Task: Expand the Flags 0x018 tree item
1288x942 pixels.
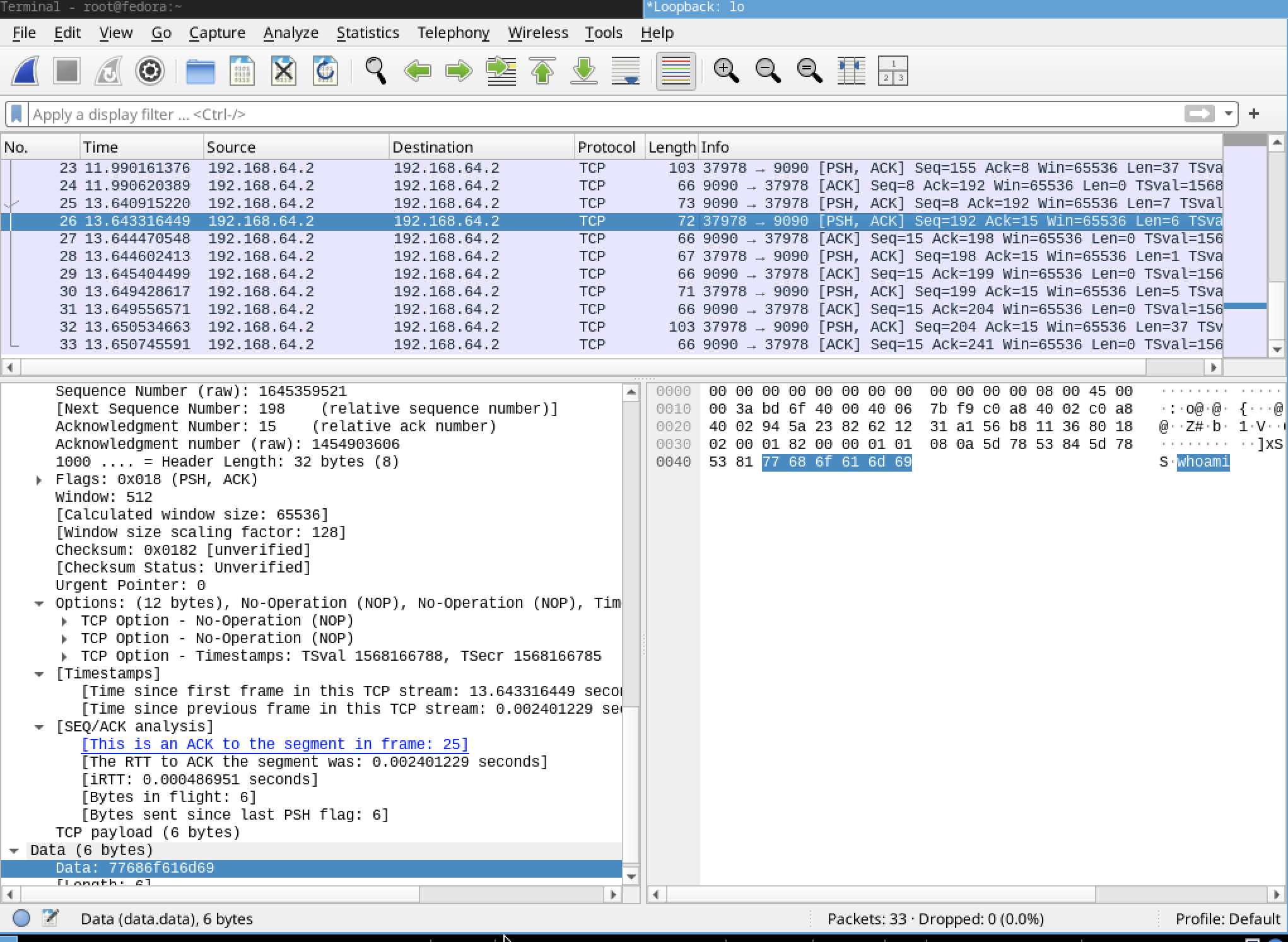Action: click(39, 480)
